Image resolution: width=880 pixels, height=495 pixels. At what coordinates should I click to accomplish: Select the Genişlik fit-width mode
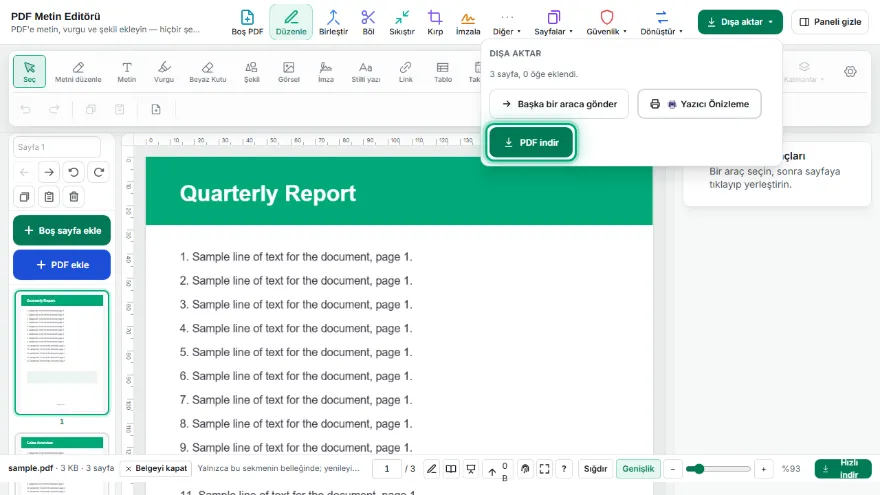tap(638, 469)
